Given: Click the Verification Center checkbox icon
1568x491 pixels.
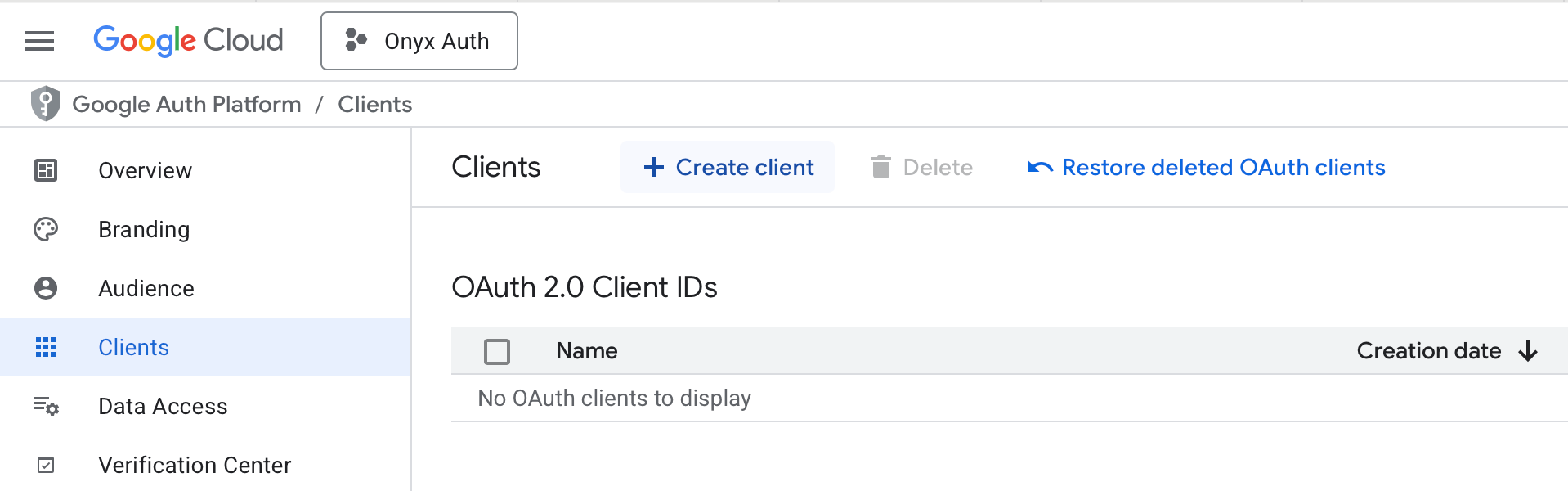Looking at the screenshot, I should 46,465.
